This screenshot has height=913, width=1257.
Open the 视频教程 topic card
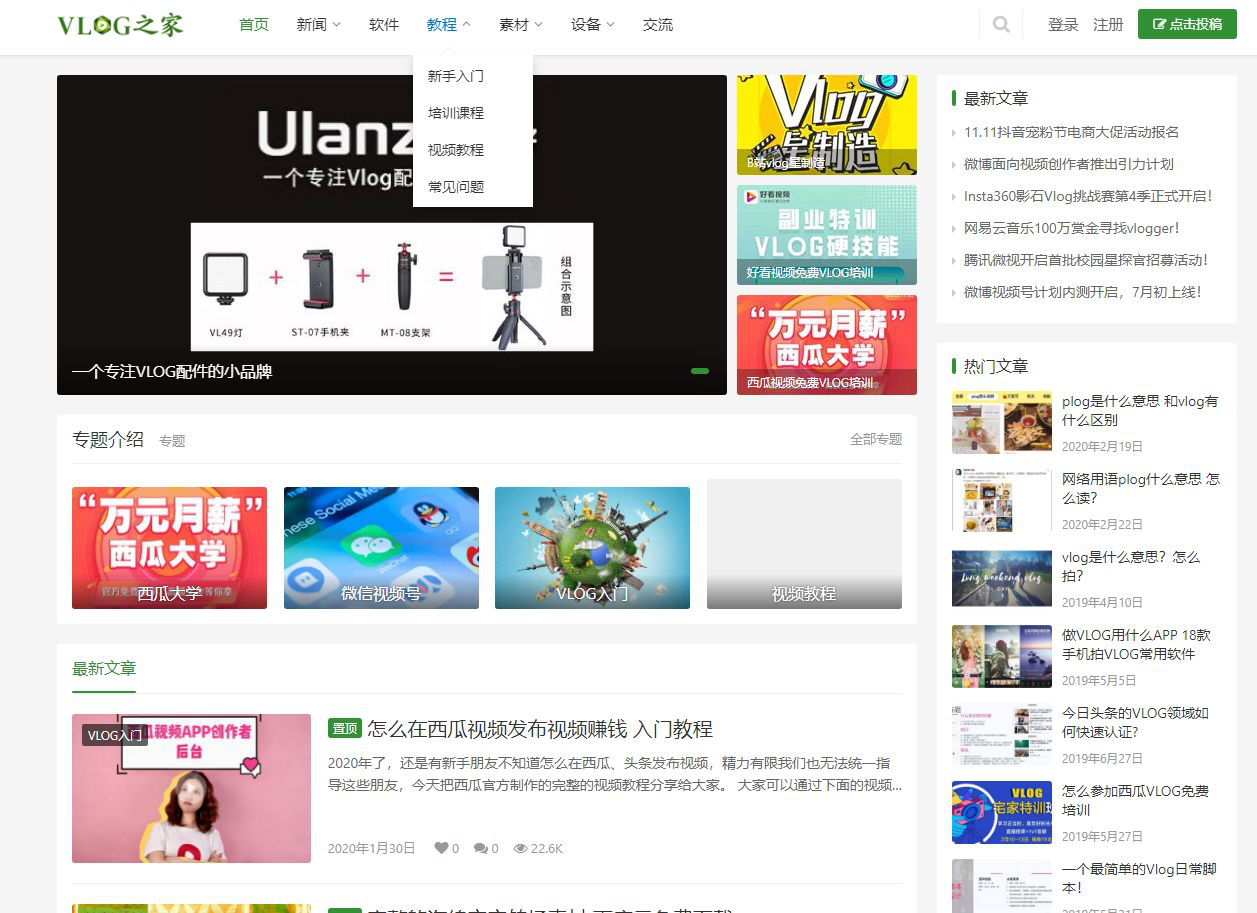click(x=804, y=544)
